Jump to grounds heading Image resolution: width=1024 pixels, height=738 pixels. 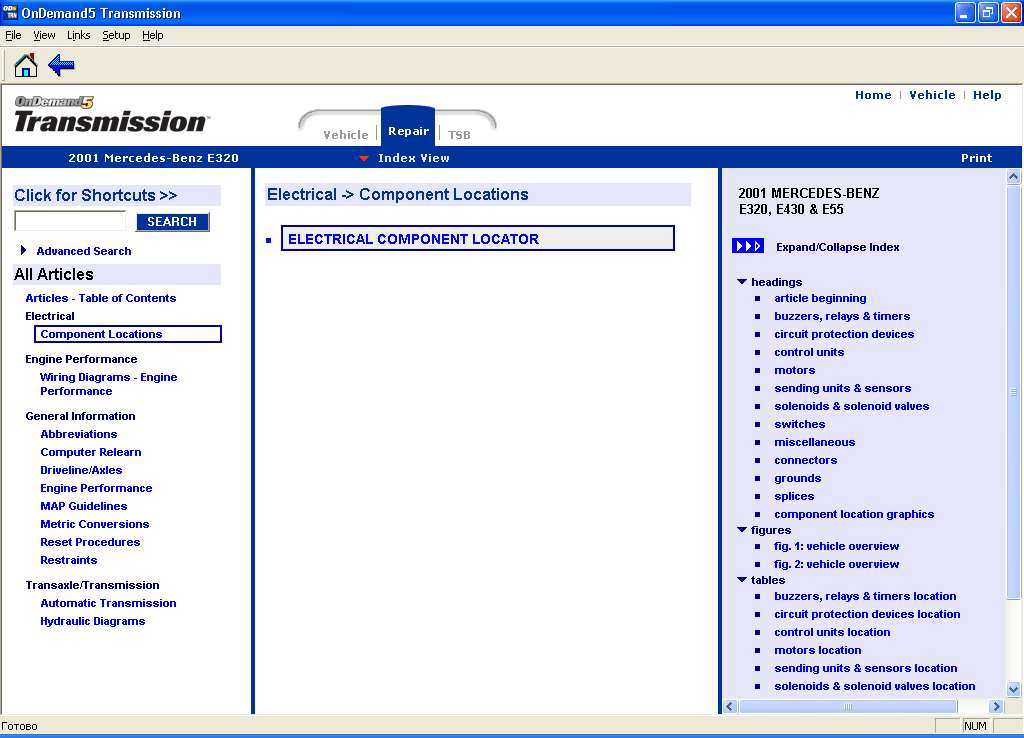pyautogui.click(x=797, y=478)
